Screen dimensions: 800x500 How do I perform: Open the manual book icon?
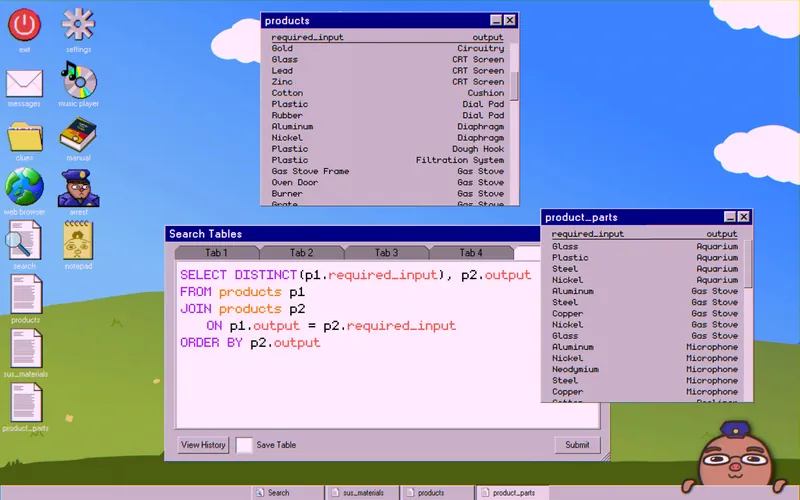78,134
